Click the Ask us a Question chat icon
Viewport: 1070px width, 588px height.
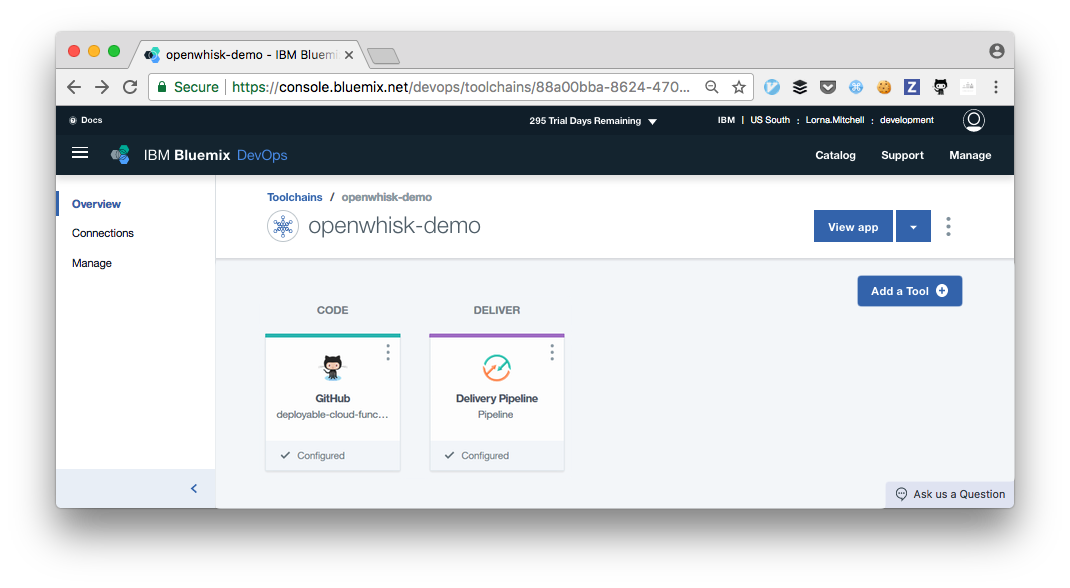pyautogui.click(x=899, y=493)
